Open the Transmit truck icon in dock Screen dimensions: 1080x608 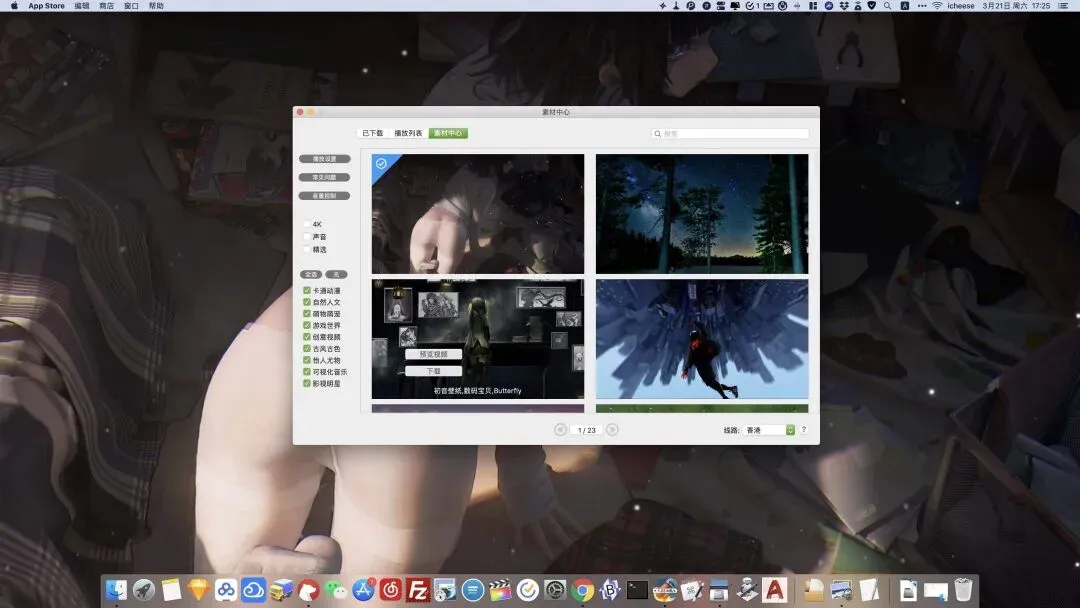pos(281,589)
